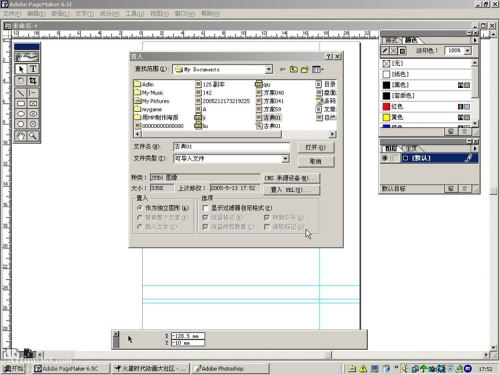The width and height of the screenshot is (500, 375).
Task: Open the Windows Start button
Action: [x=13, y=368]
